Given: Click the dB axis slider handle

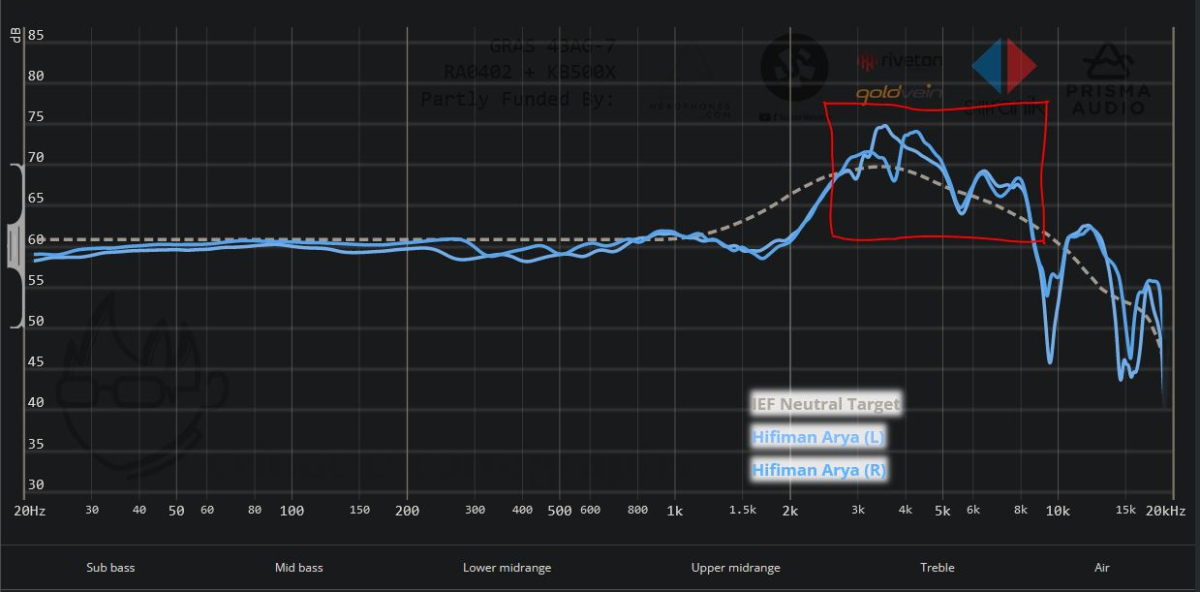Looking at the screenshot, I should coord(14,246).
